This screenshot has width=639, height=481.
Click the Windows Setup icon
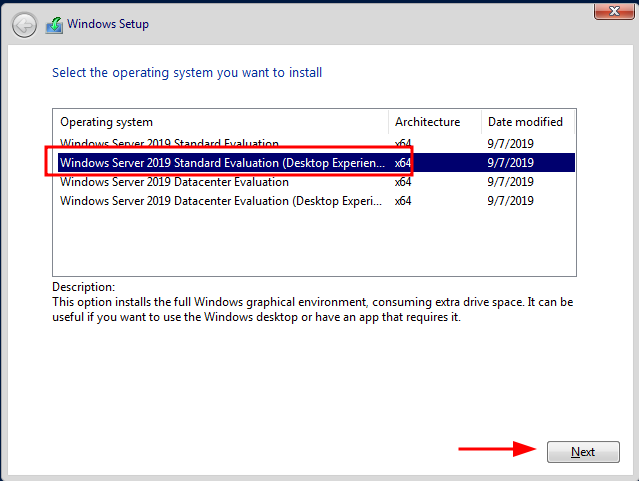54,25
